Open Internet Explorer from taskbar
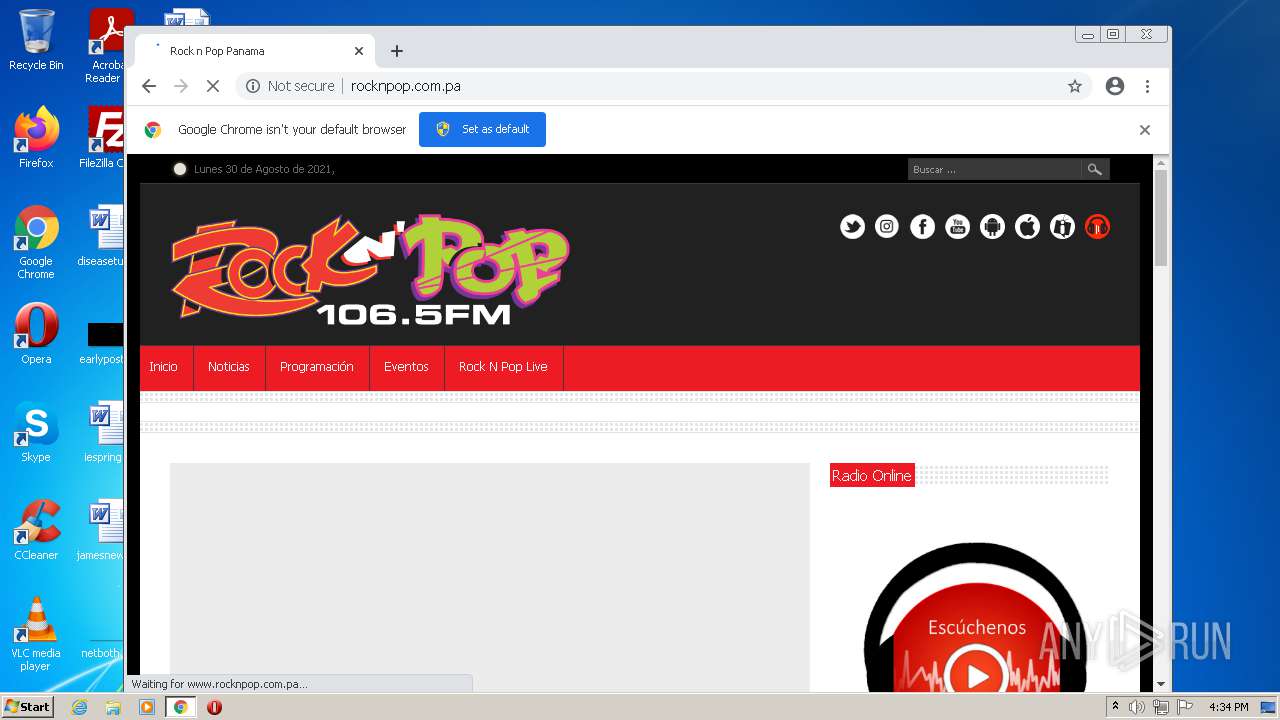This screenshot has height=720, width=1280. tap(80, 707)
